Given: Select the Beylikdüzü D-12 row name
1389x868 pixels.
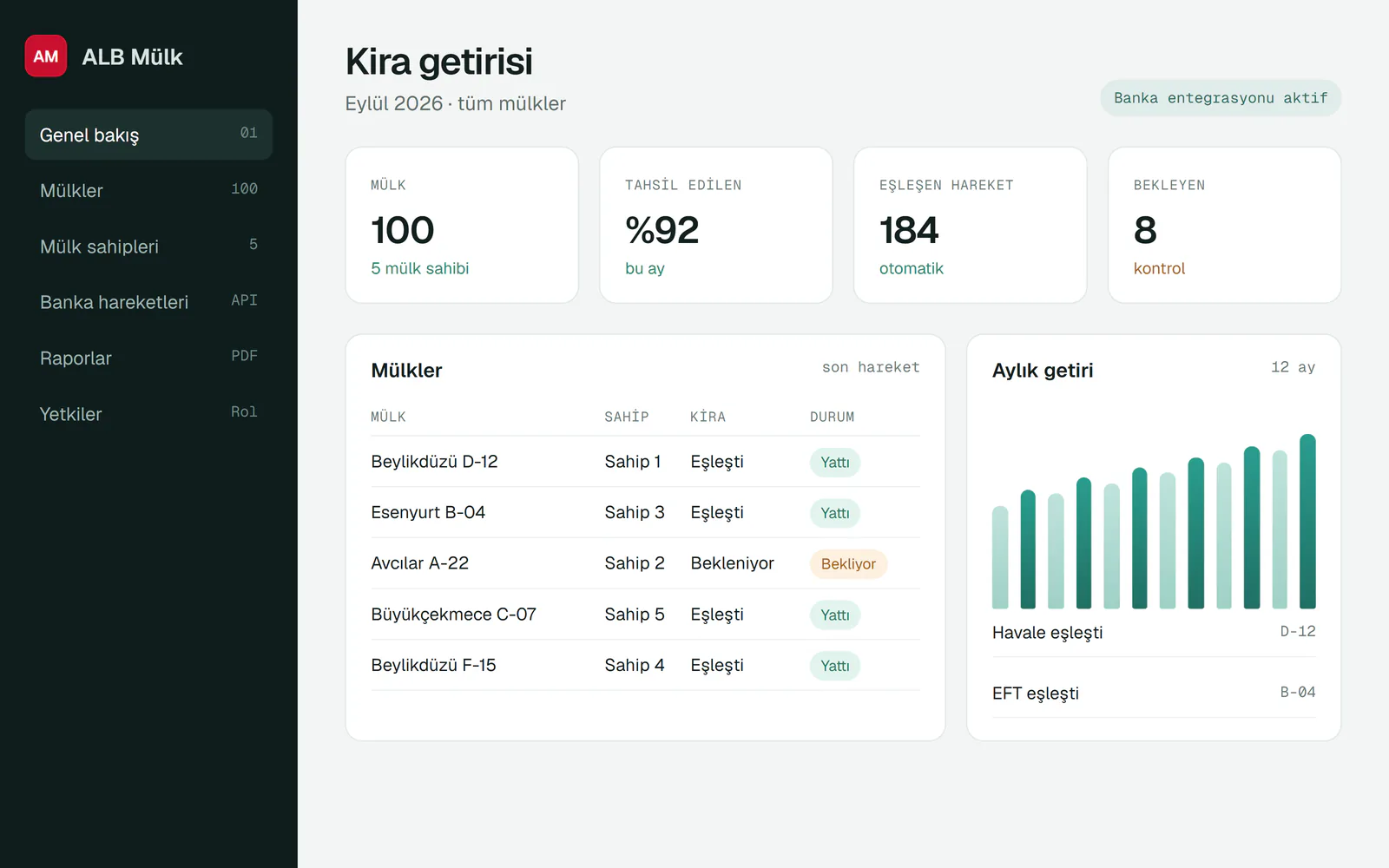Looking at the screenshot, I should coord(434,462).
